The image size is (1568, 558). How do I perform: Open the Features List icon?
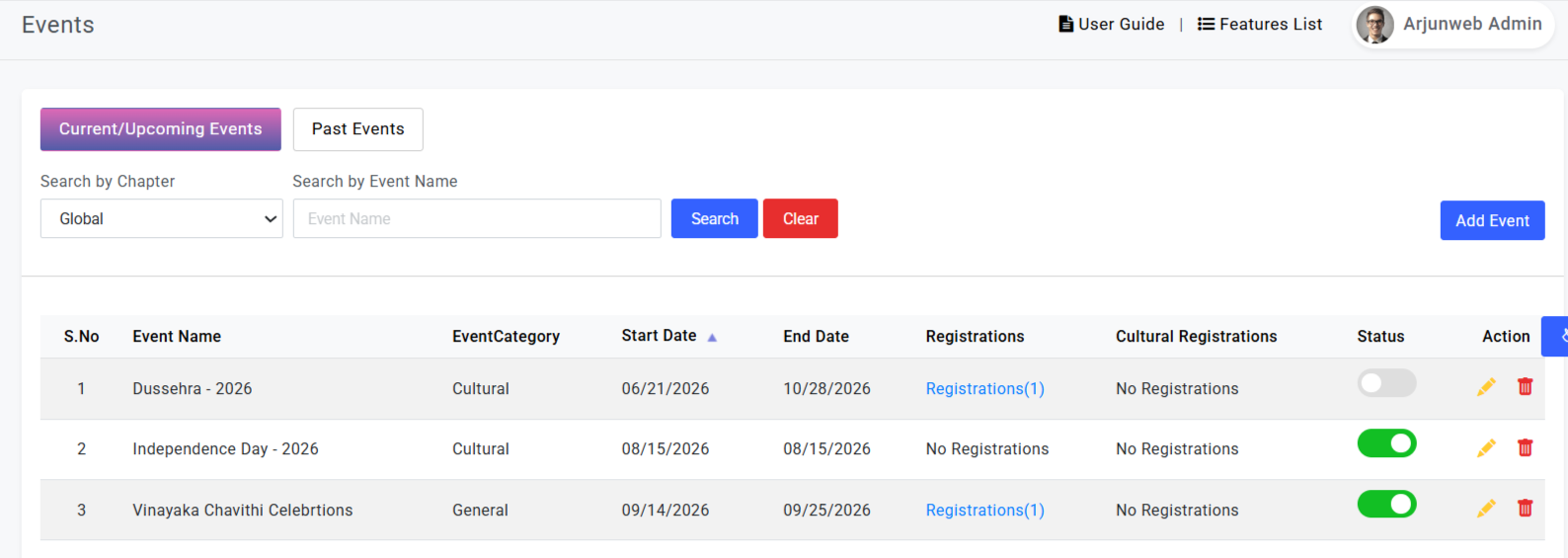click(1206, 24)
